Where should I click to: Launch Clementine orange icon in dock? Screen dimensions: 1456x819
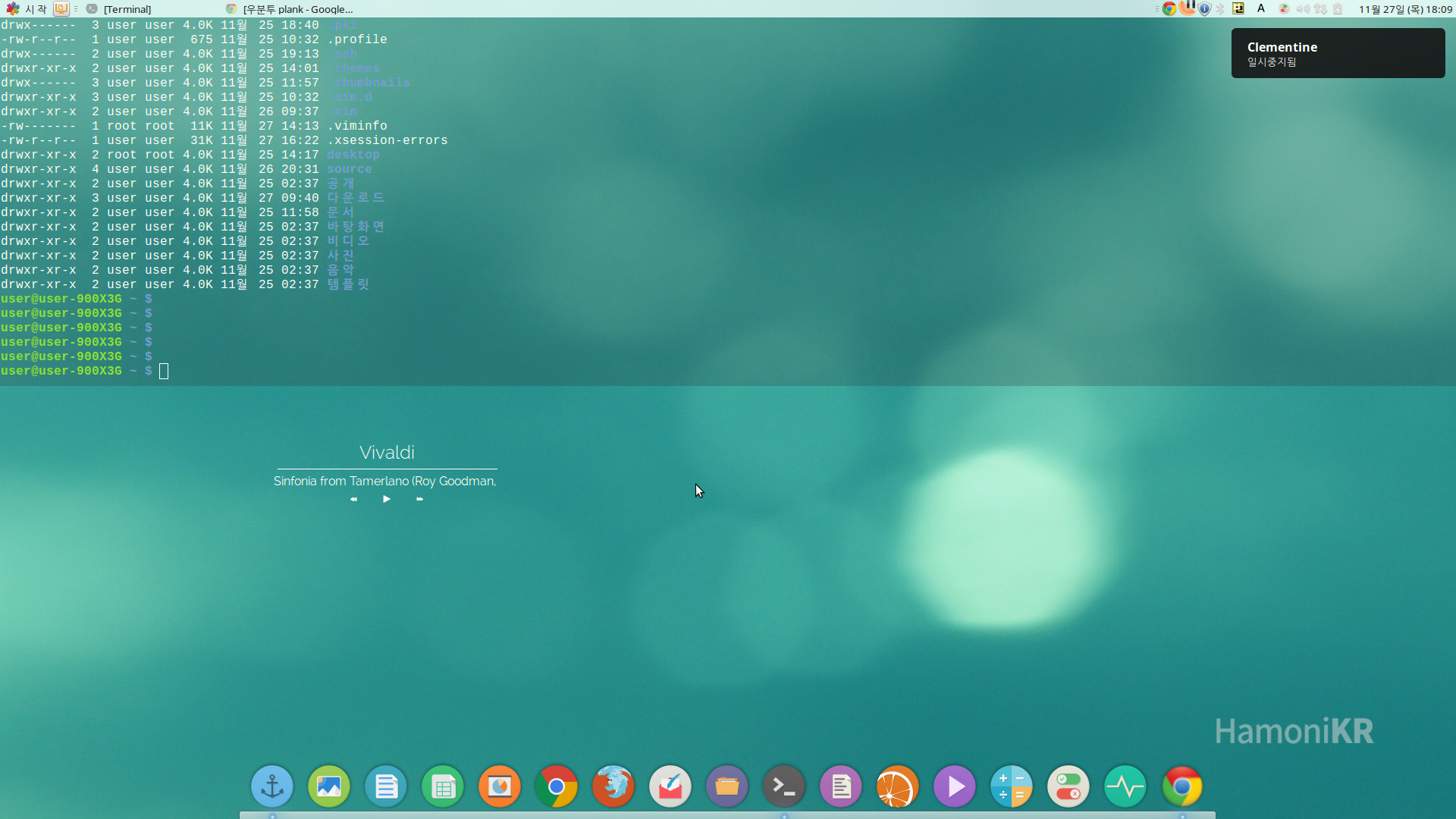(x=897, y=786)
